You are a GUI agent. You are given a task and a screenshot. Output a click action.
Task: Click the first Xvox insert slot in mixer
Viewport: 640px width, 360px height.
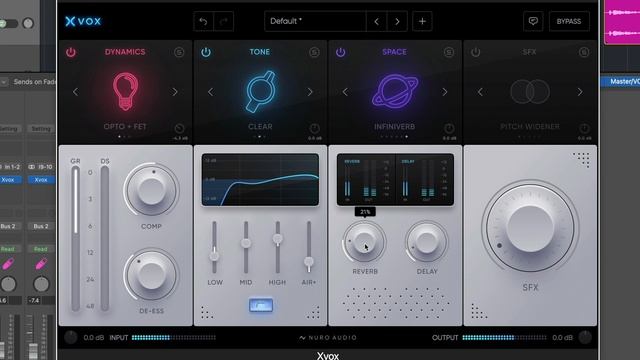(x=9, y=180)
